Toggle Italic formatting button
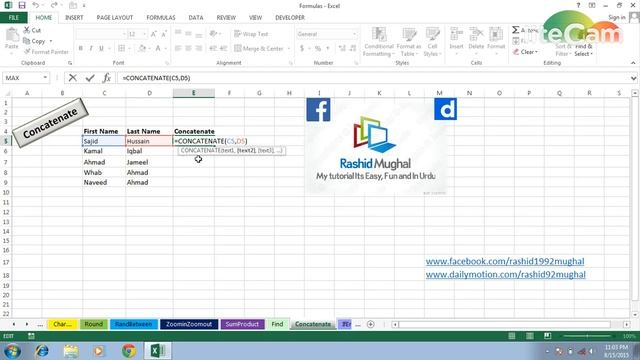The image size is (640, 360). [x=91, y=48]
